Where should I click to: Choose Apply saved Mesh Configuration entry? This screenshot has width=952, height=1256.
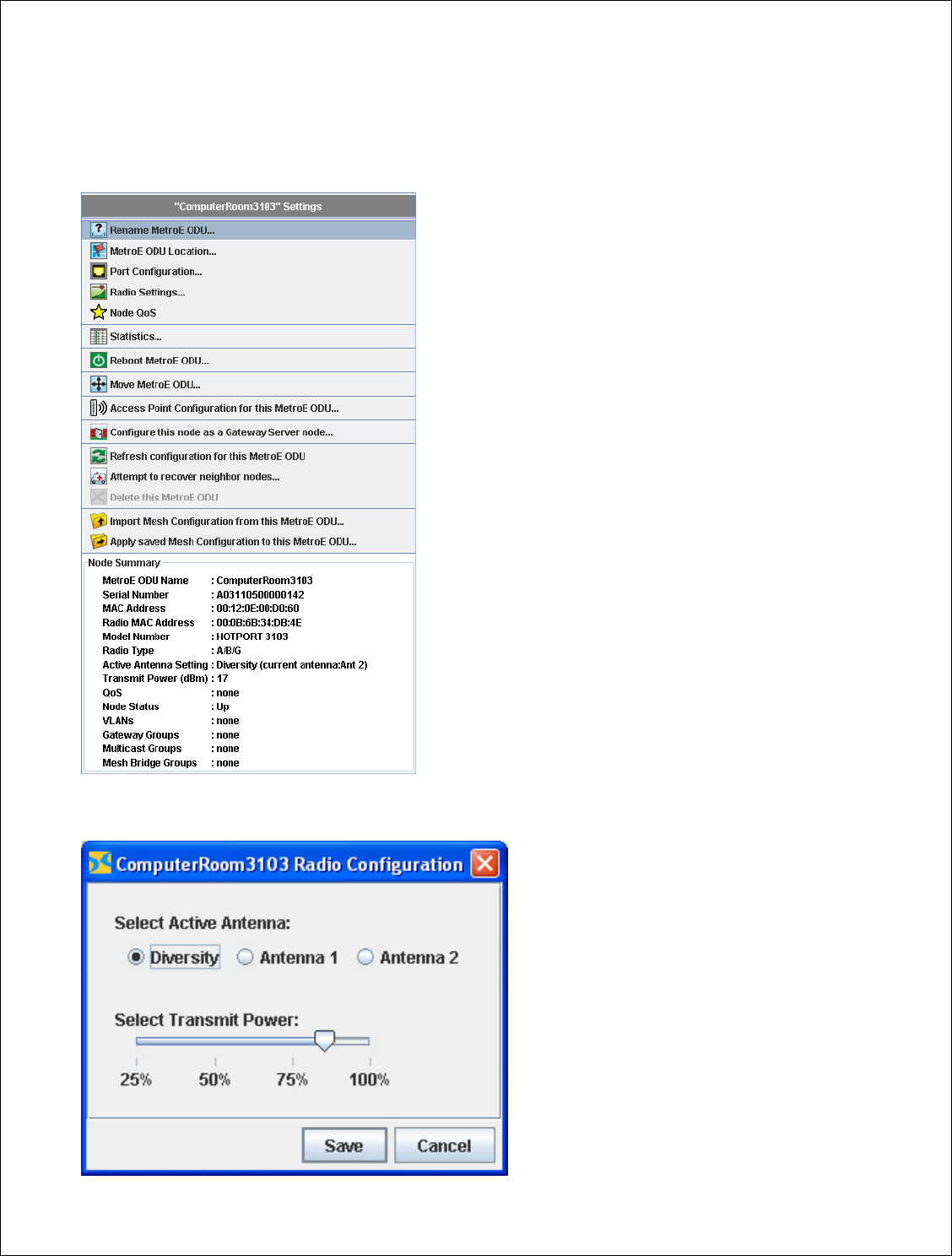(248, 542)
